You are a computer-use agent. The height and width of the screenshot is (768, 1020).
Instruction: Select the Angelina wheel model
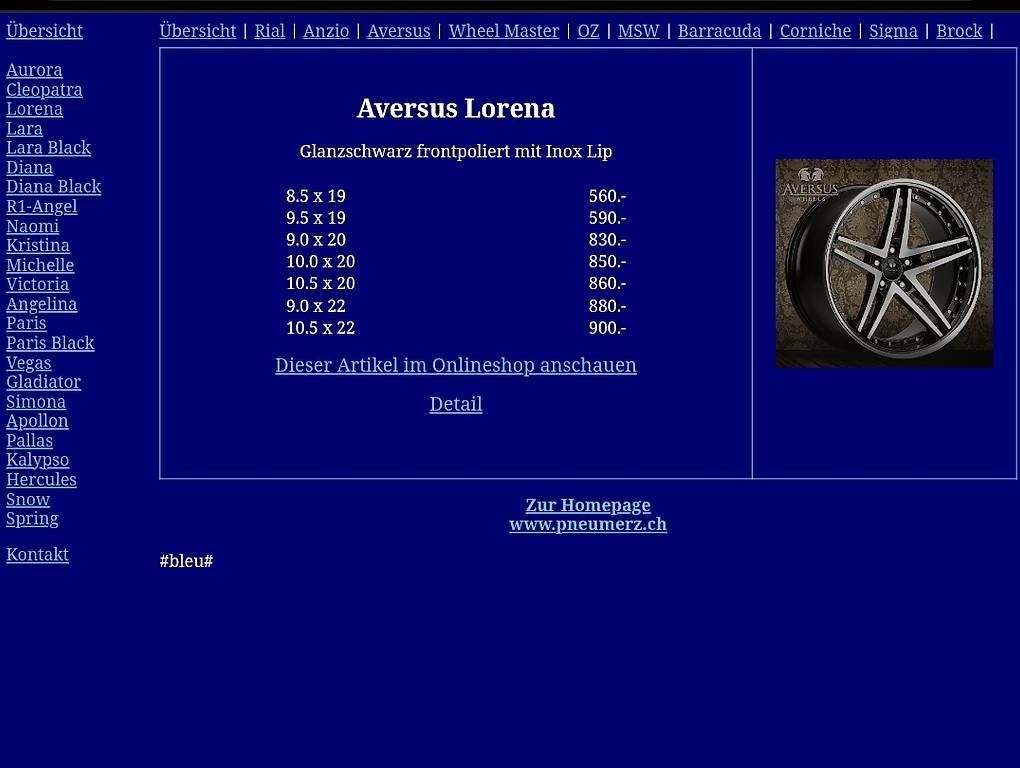tap(42, 304)
